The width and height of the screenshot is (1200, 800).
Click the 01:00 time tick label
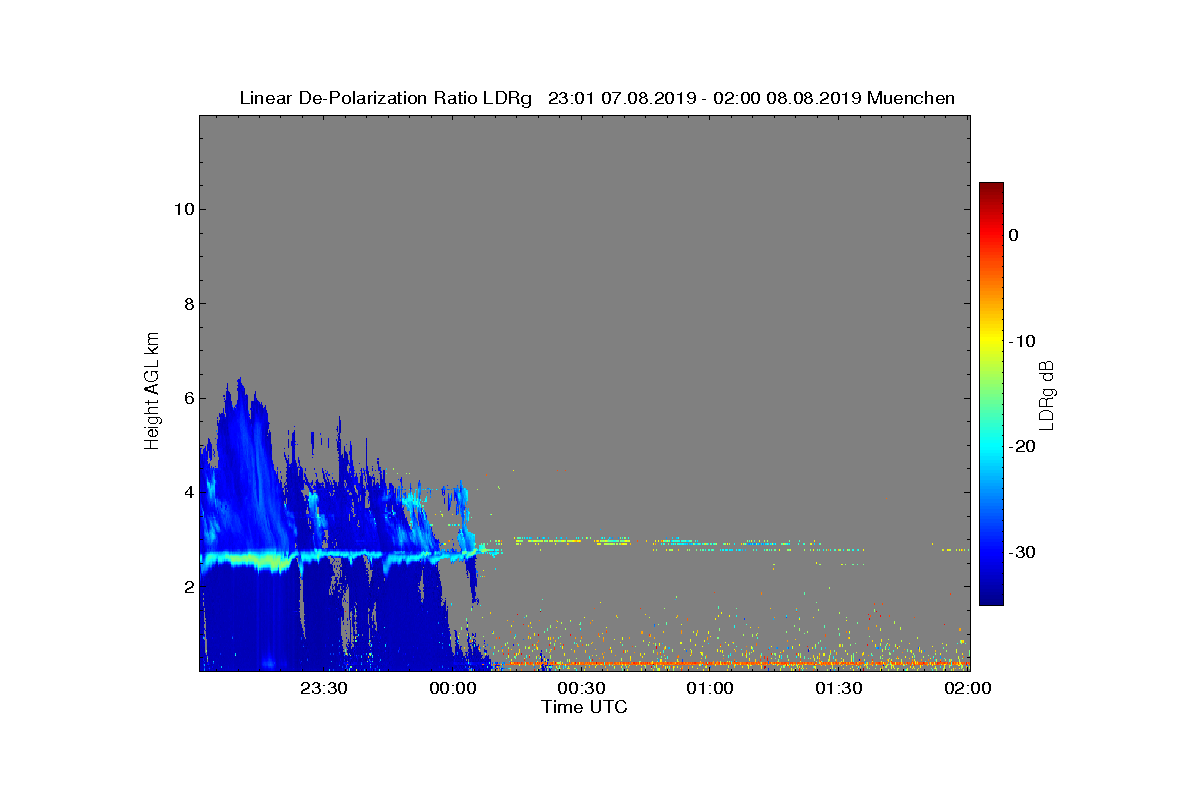[x=710, y=688]
